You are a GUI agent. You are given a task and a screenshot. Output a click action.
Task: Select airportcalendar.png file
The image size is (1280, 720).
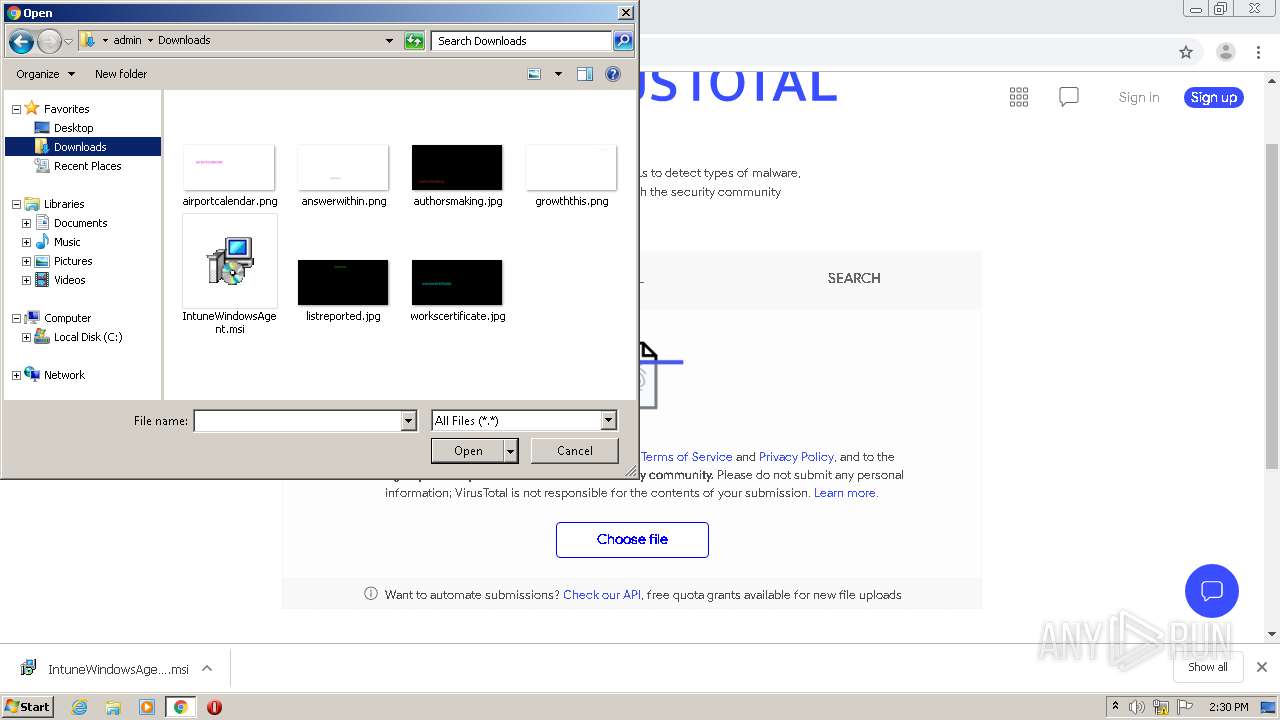(229, 176)
